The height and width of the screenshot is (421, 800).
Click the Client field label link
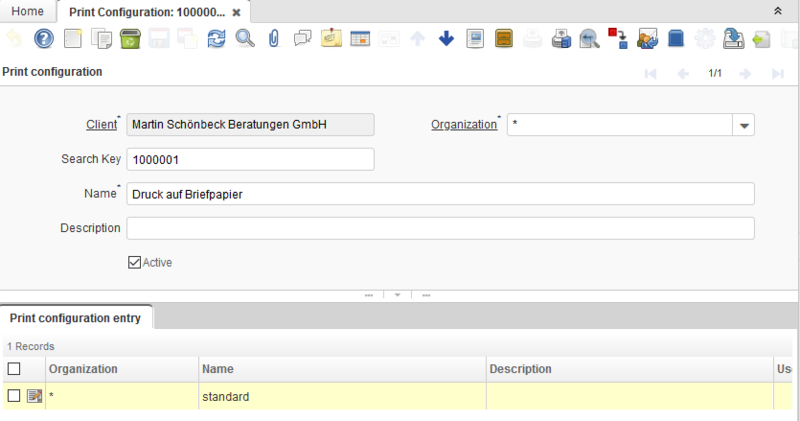pyautogui.click(x=101, y=125)
